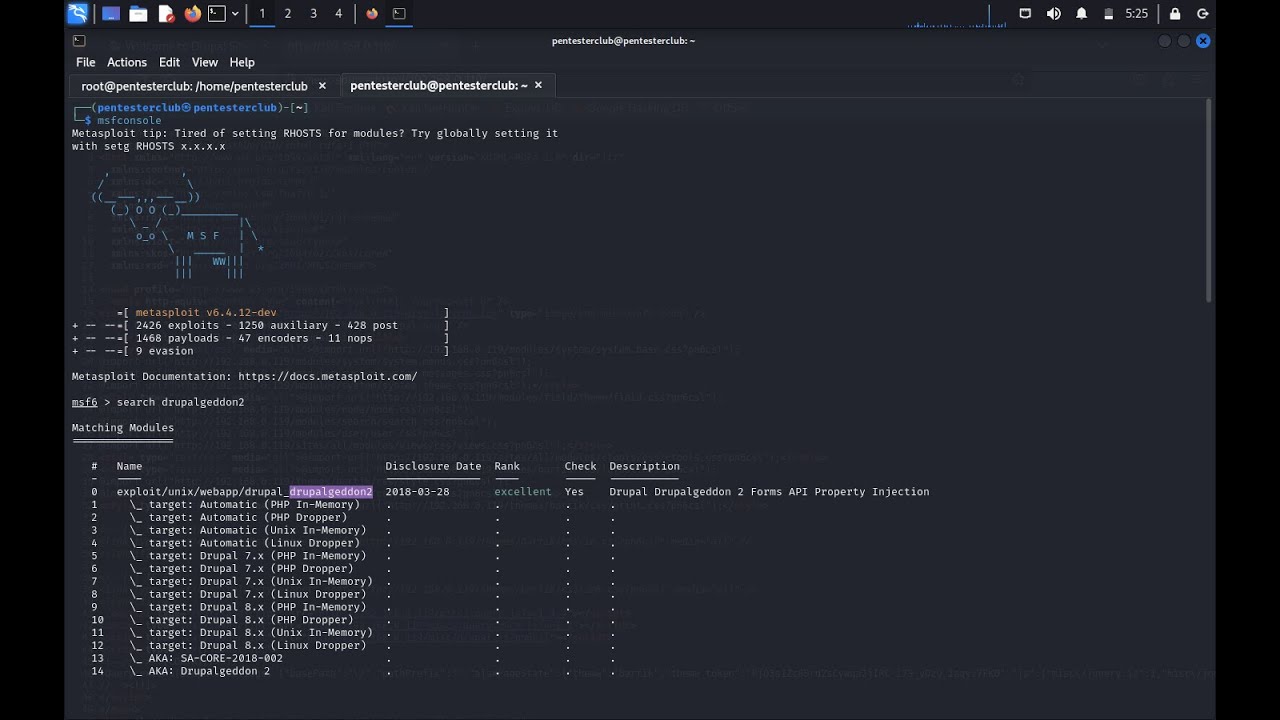Click the 'Check' column header
Screen dimensions: 1280x720
tap(580, 466)
